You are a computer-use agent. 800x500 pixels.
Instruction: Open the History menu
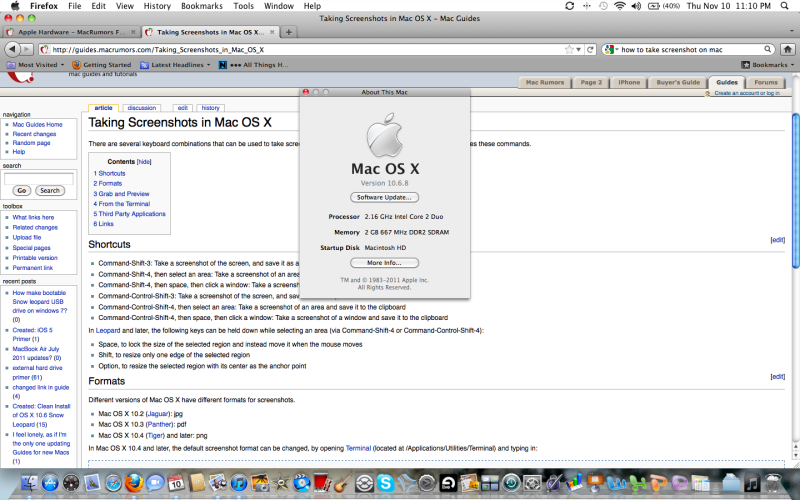pos(157,6)
